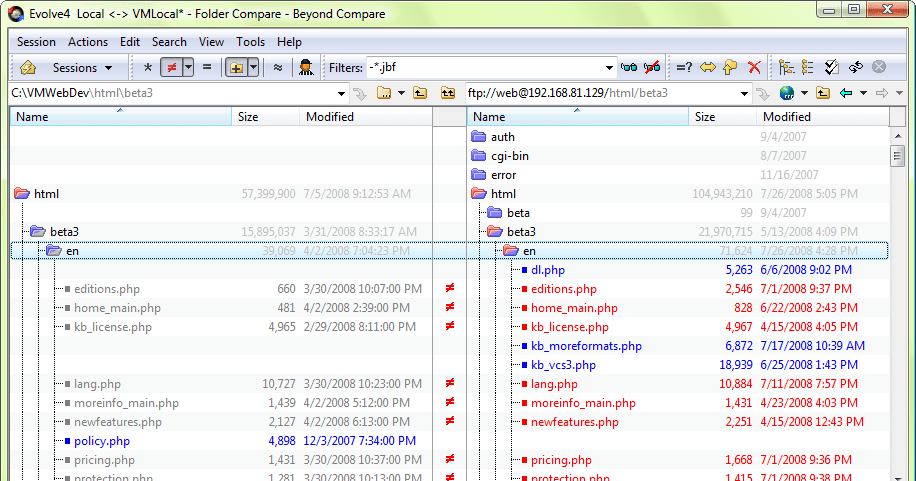Open the Show Differences dropdown arrow
Viewport: 916px width, 481px height.
[188, 68]
